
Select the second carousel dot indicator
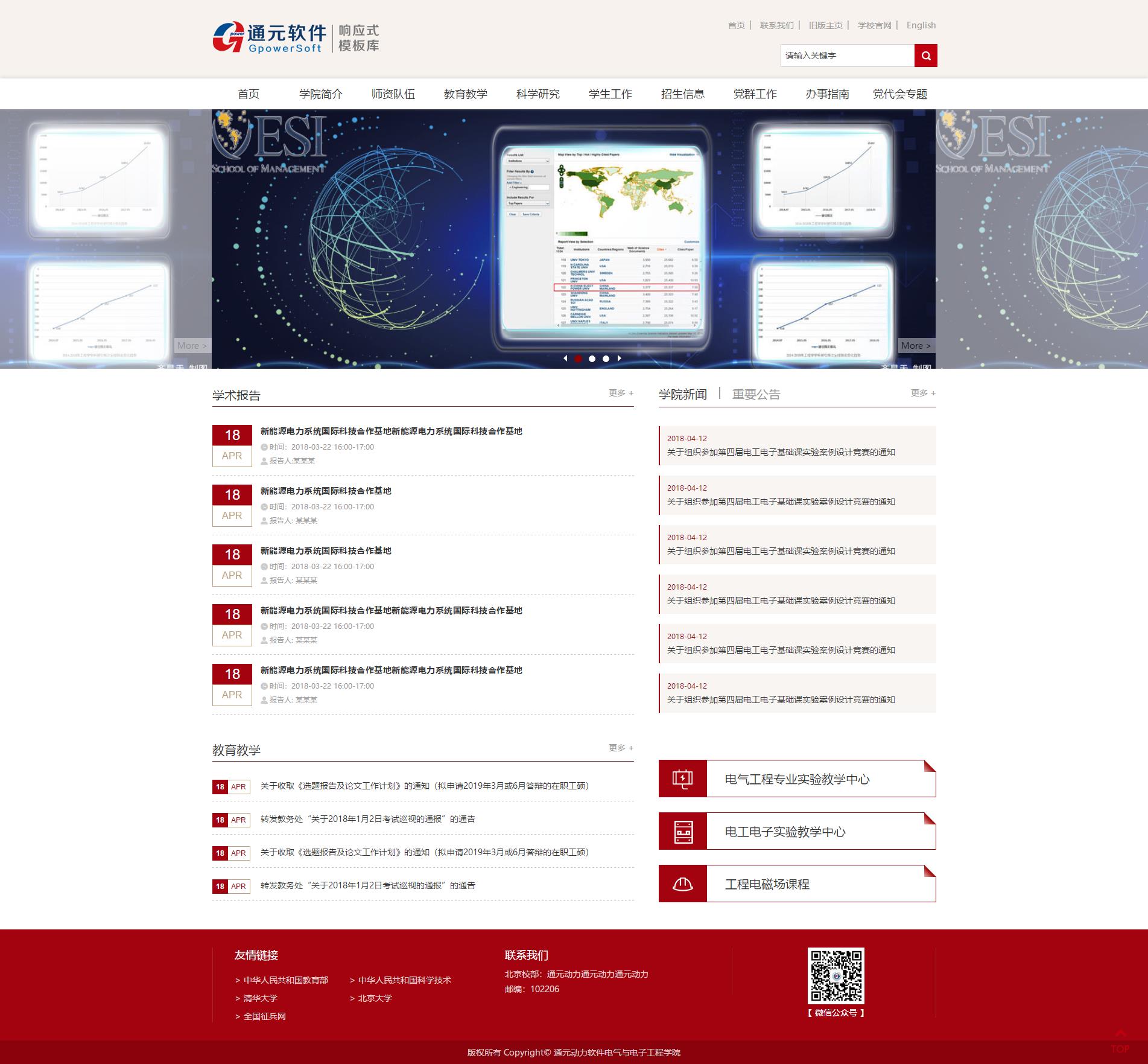pos(592,358)
